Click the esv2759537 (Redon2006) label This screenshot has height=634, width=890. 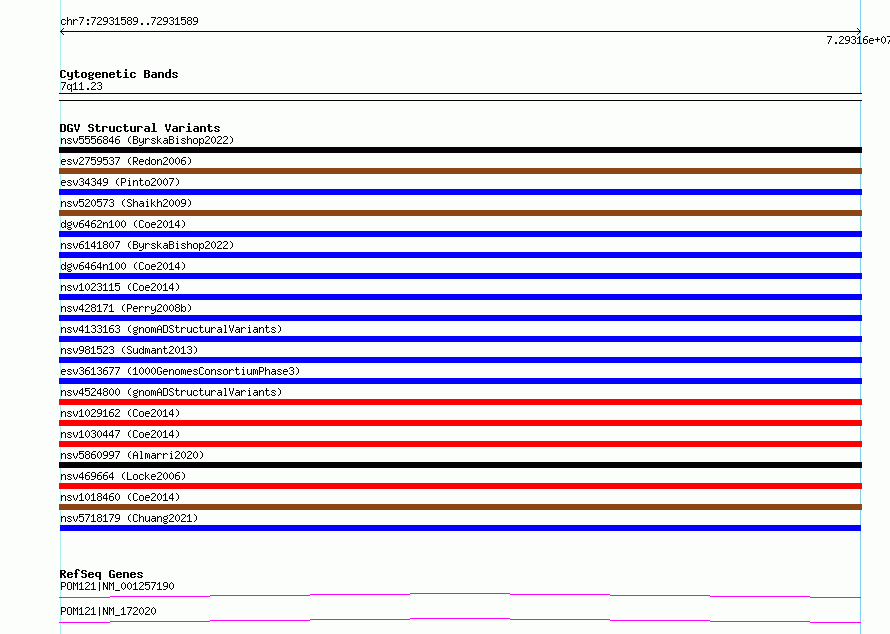(x=126, y=161)
